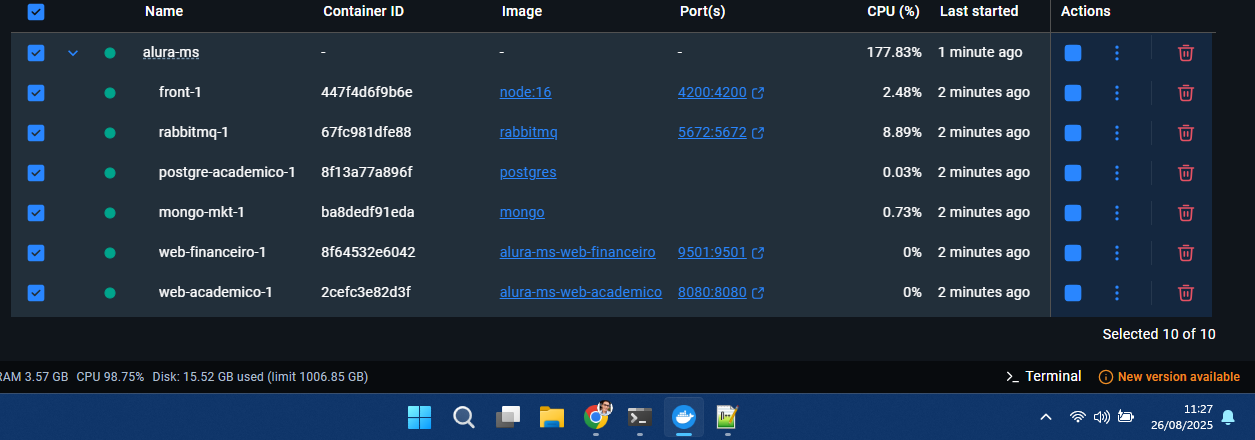Screen dimensions: 1255x440
Task: Open the Windows Start menu
Action: pyautogui.click(x=419, y=417)
